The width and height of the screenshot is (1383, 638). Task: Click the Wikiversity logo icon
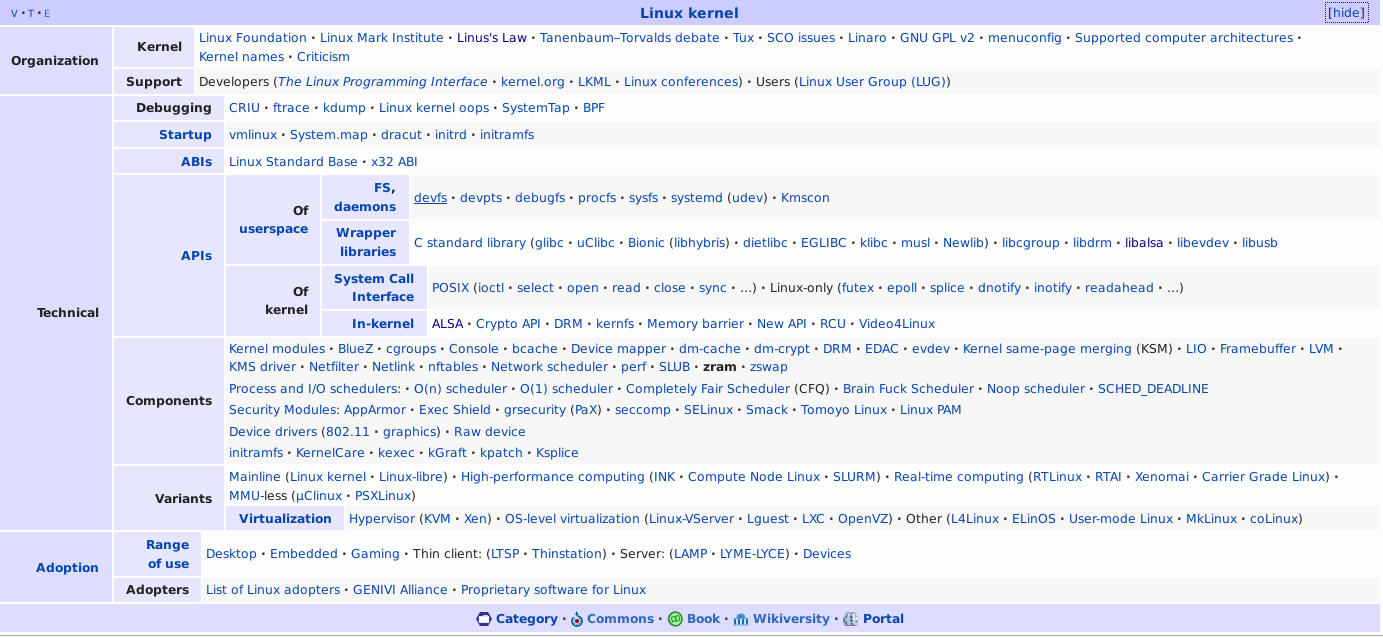741,619
